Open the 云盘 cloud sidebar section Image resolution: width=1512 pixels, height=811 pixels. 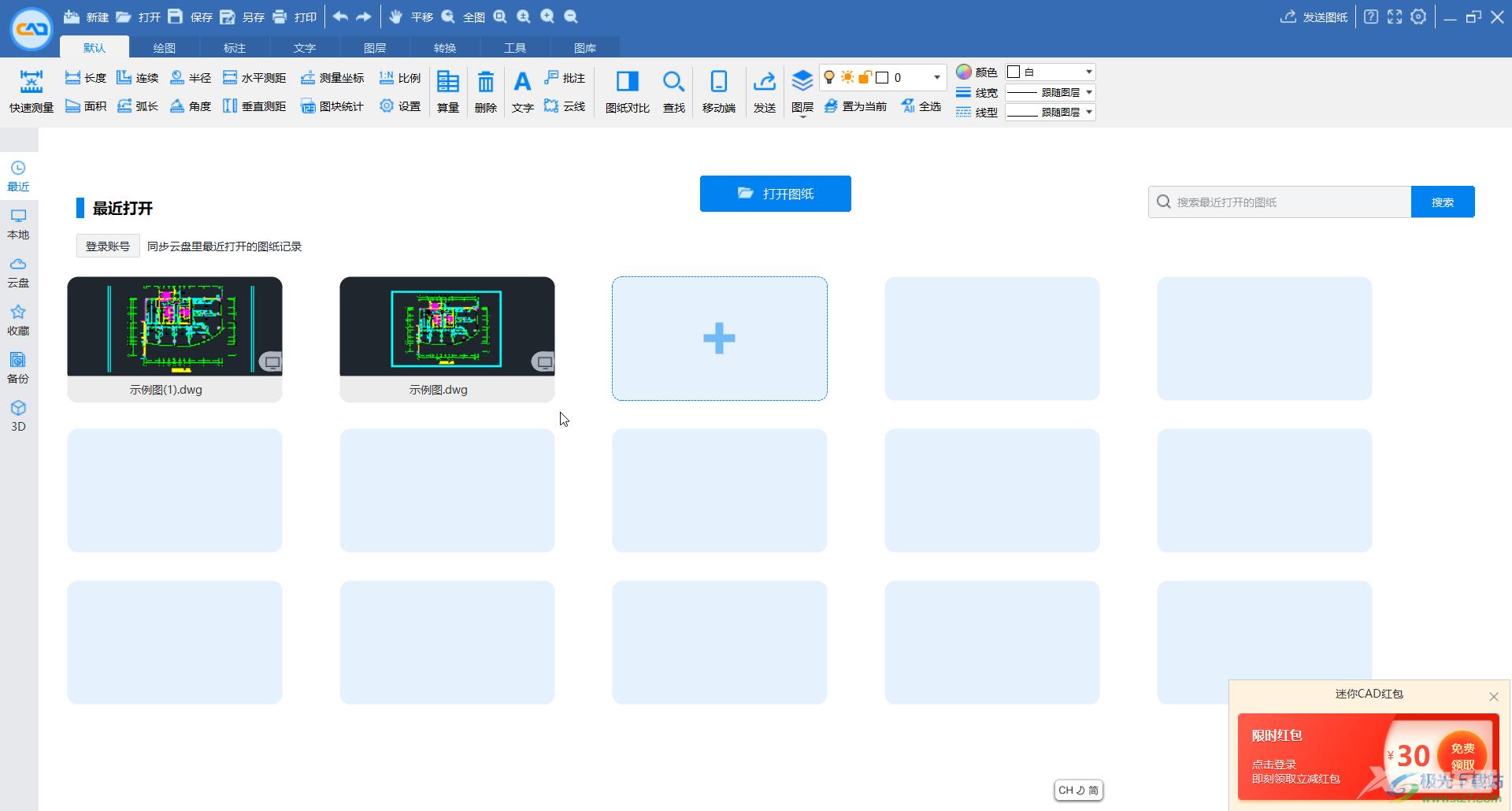click(x=18, y=272)
